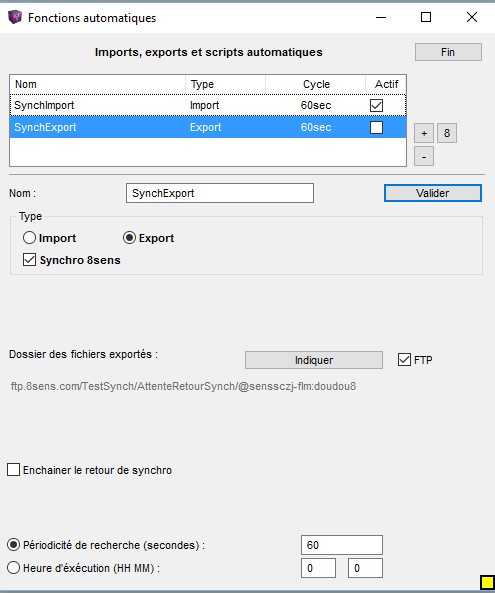Select Heure d'exécution radio button
495x593 pixels.
click(14, 568)
